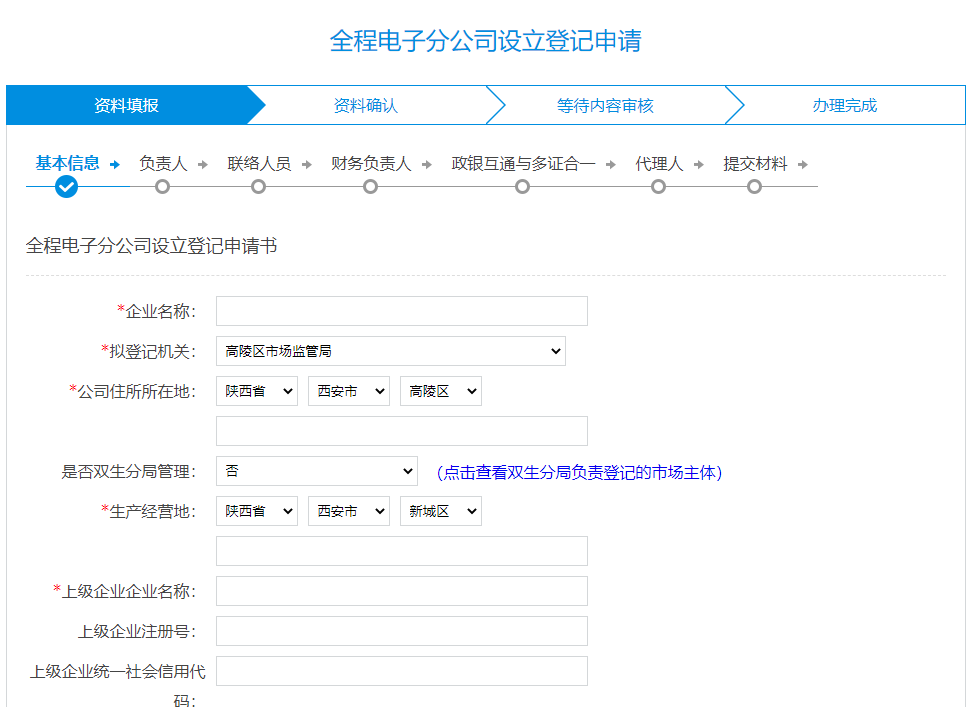Go to the 政银互通与多证合一 step label
Image resolution: width=973 pixels, height=707 pixels.
(523, 164)
